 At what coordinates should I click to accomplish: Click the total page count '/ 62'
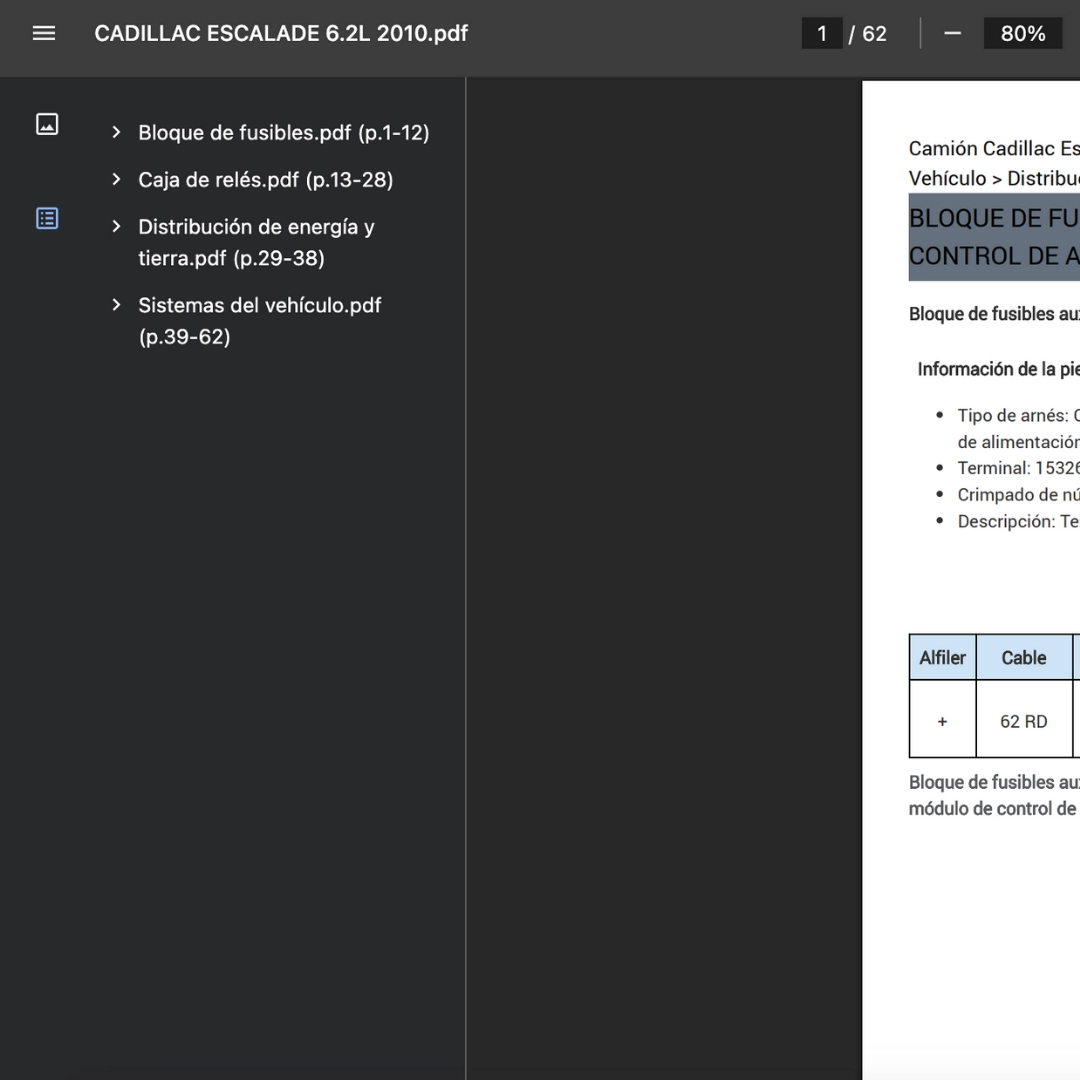[x=868, y=34]
